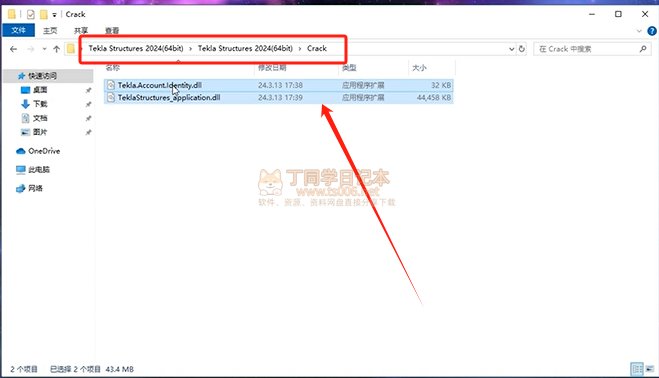
Task: Open 文档 (Documents) in sidebar
Action: pyautogui.click(x=40, y=118)
